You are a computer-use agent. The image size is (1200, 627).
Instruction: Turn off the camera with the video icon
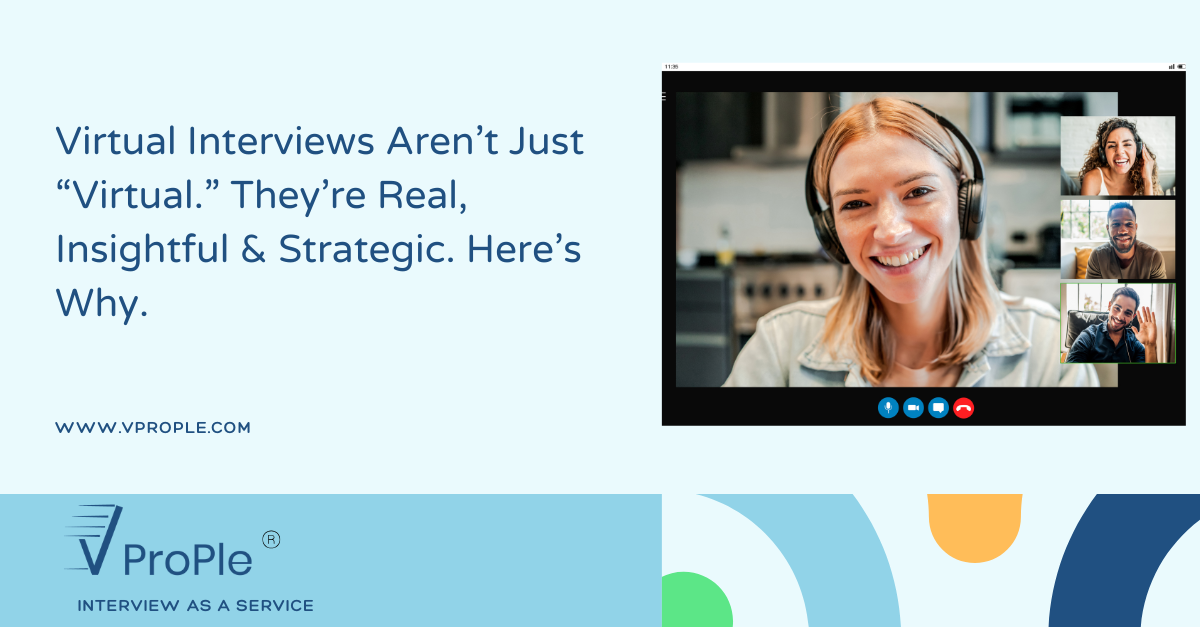coord(913,408)
